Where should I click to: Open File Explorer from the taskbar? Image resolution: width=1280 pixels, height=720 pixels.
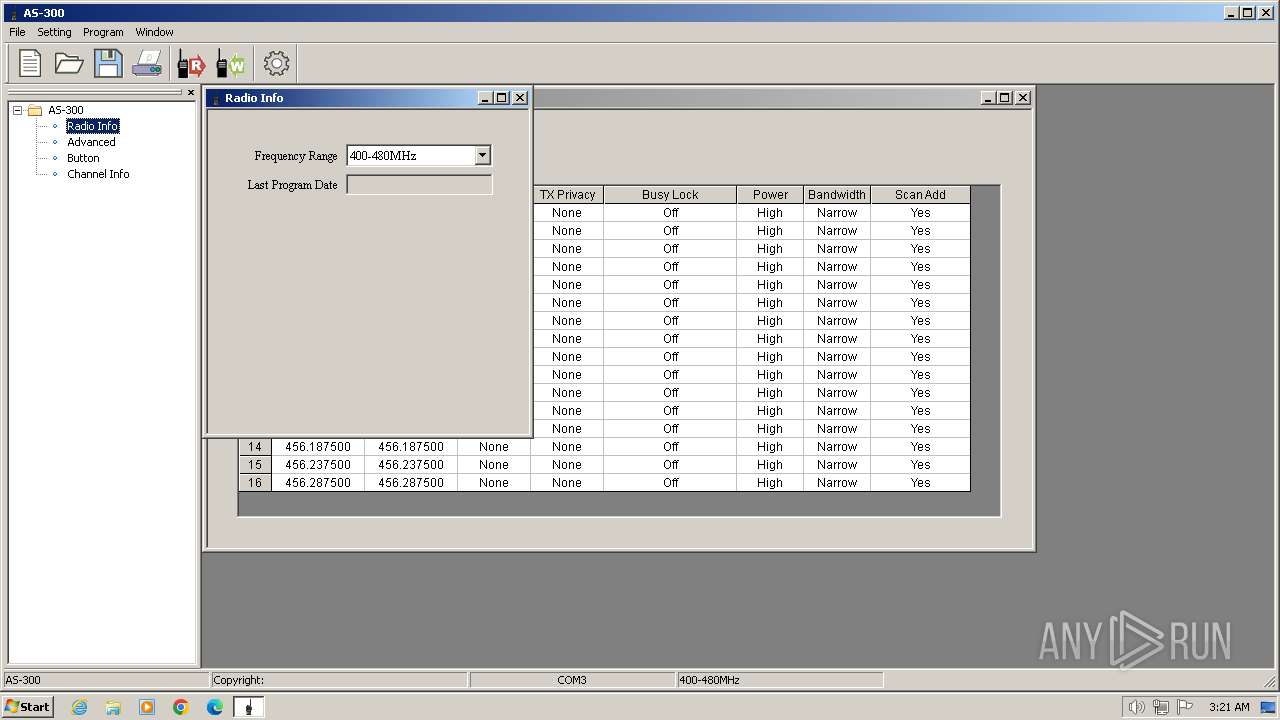pos(113,707)
